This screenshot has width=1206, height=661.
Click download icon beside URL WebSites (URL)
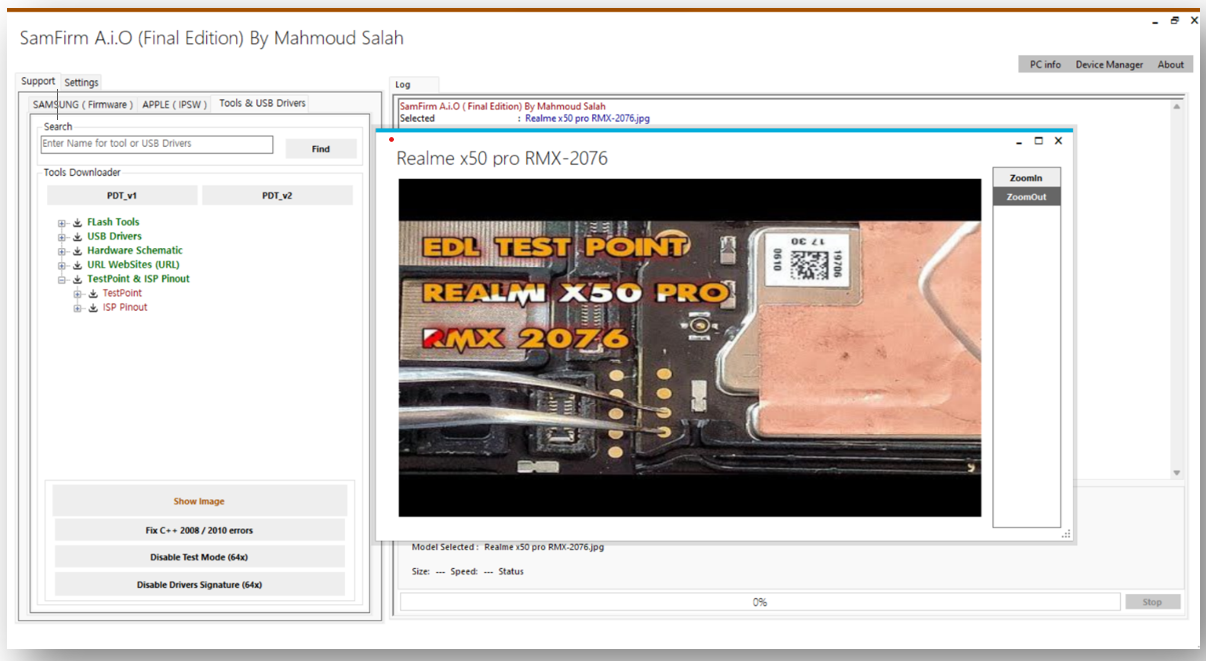point(77,265)
